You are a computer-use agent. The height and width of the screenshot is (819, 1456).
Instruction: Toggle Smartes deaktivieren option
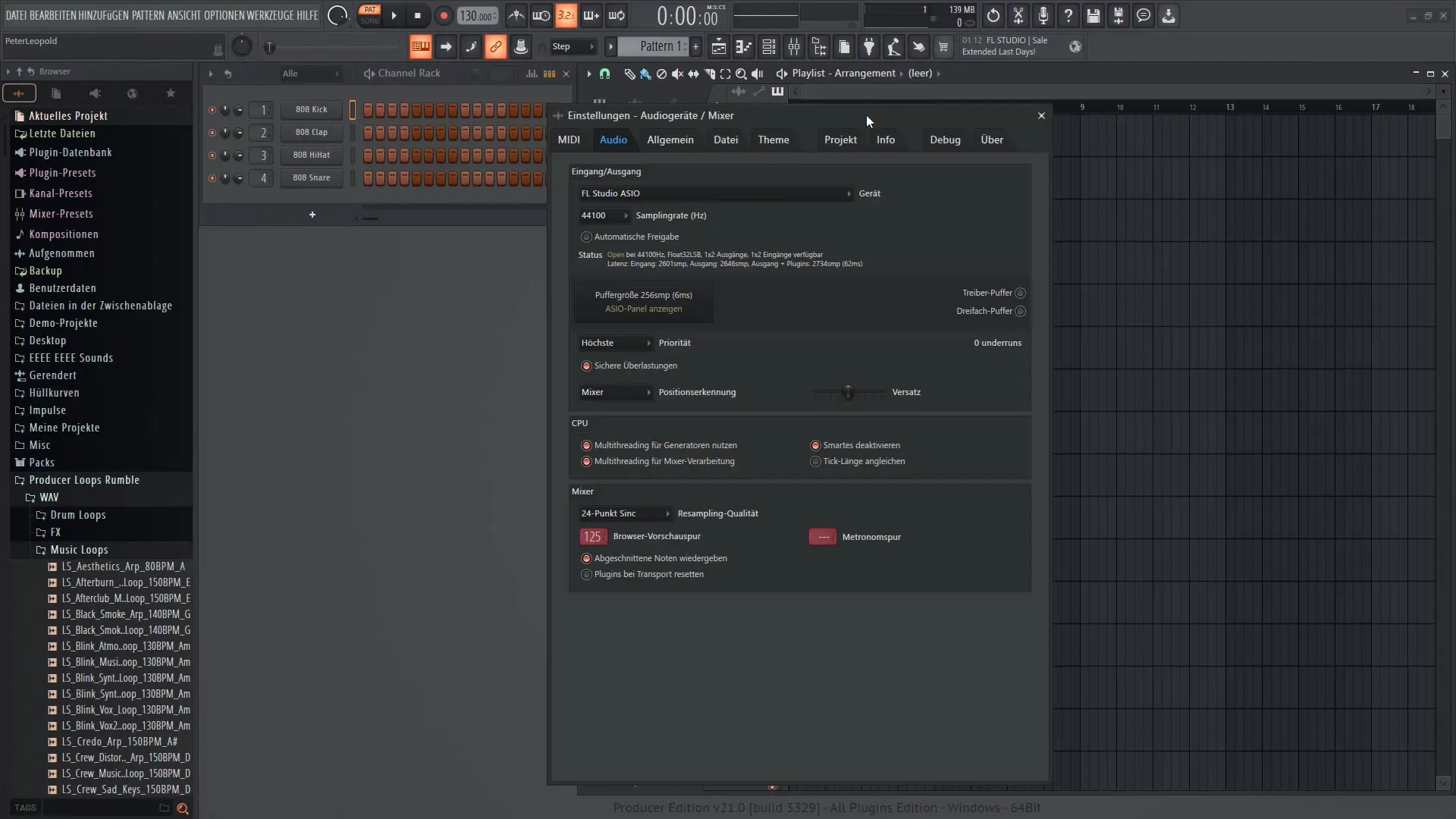point(815,446)
